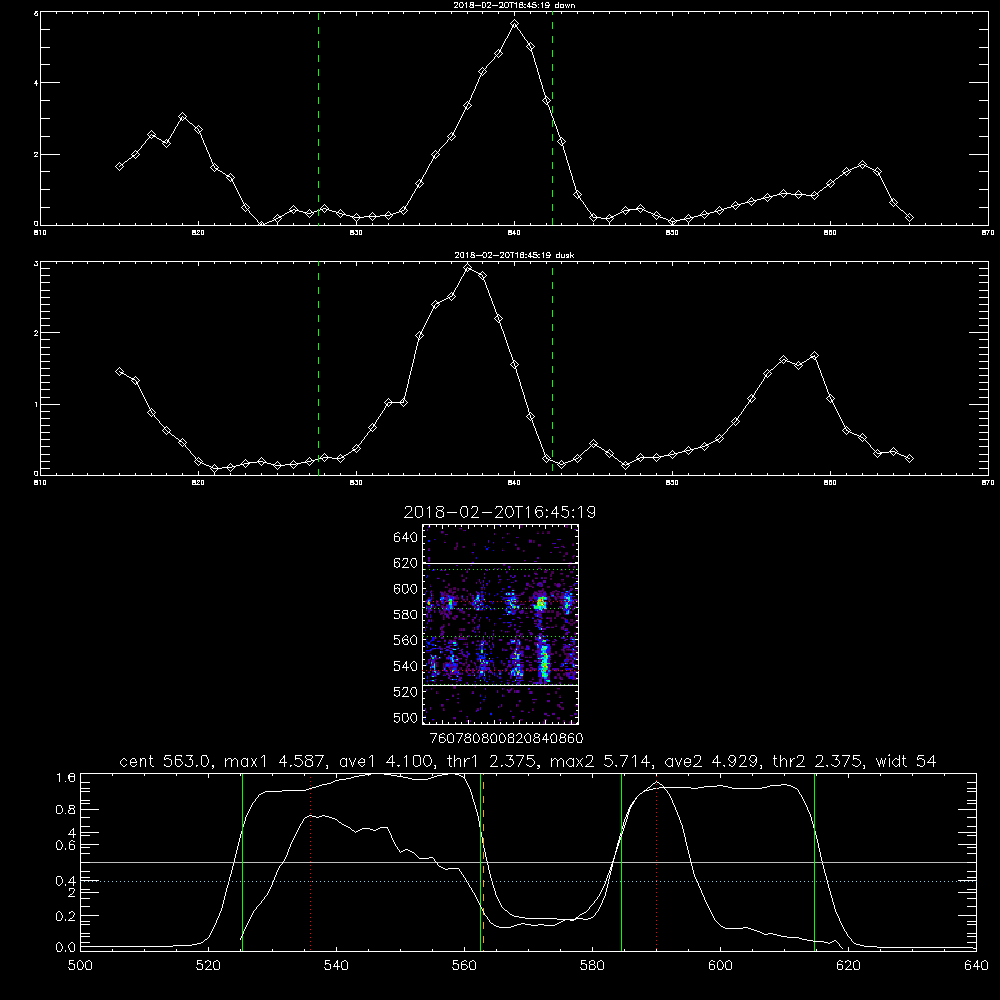Click image y-axis label 600
The width and height of the screenshot is (1000, 1000).
click(405, 589)
